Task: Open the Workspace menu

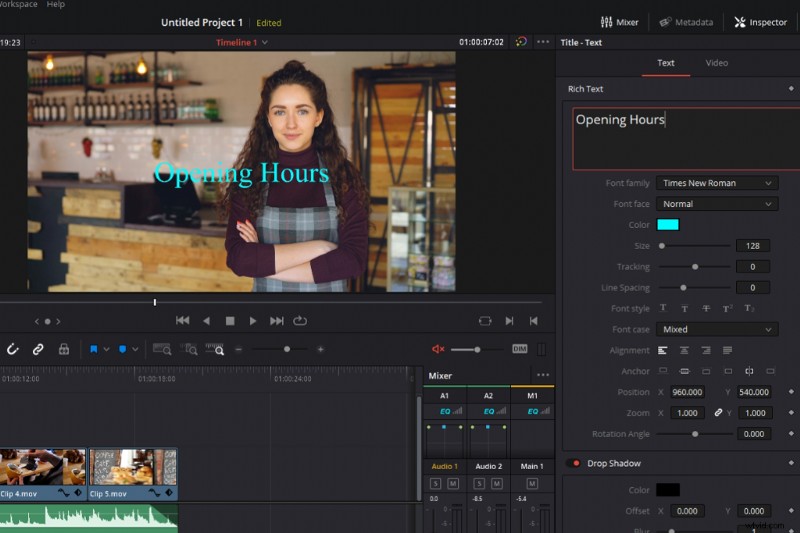Action: tap(18, 4)
